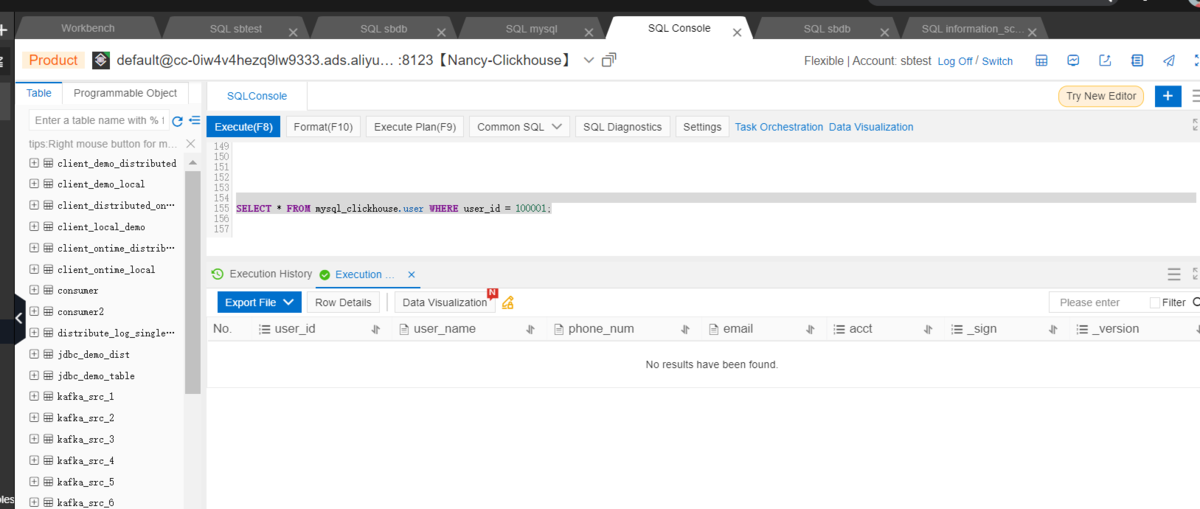Image resolution: width=1200 pixels, height=509 pixels.
Task: Expand client_demo_local table node
Action: tap(34, 184)
